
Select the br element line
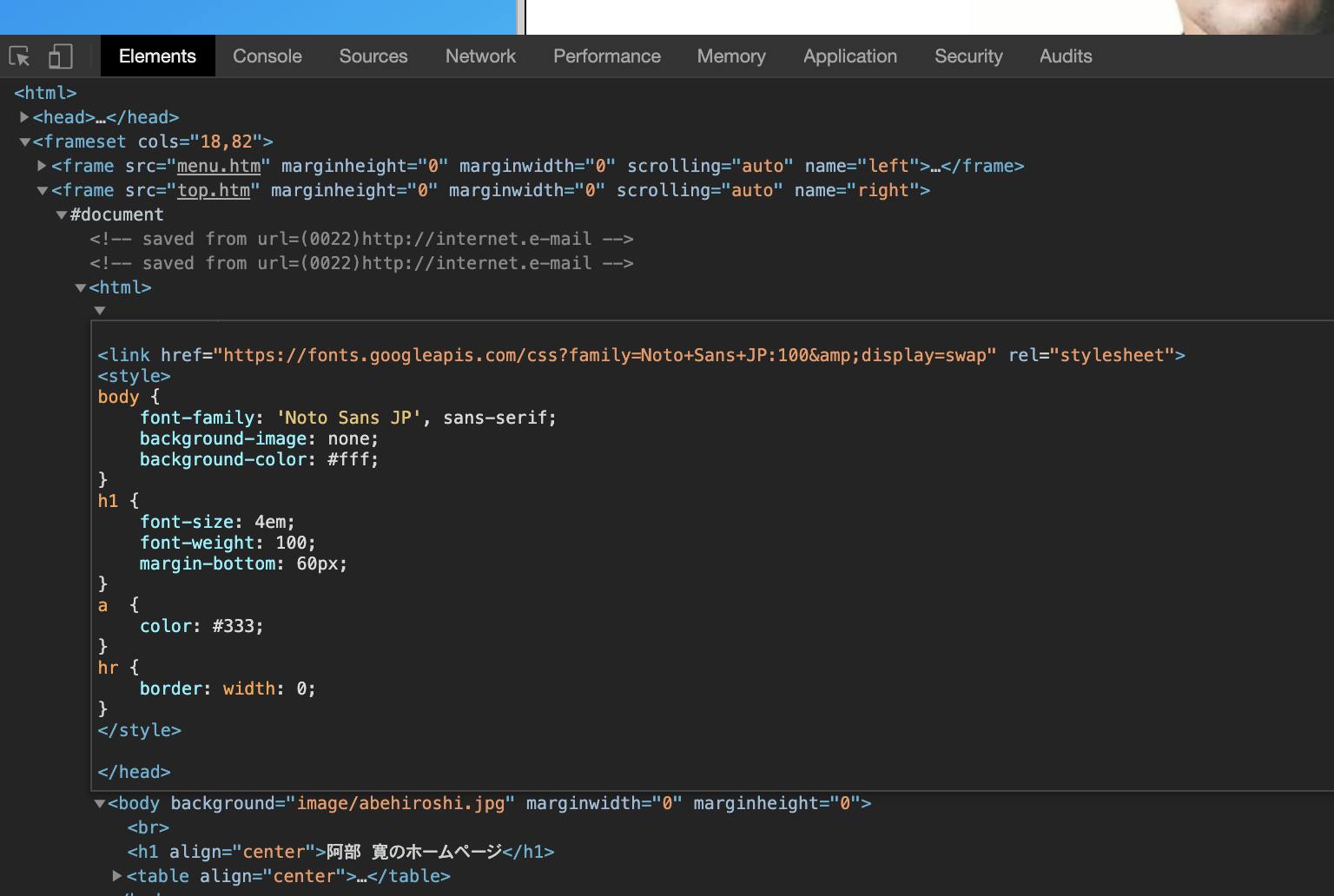149,827
